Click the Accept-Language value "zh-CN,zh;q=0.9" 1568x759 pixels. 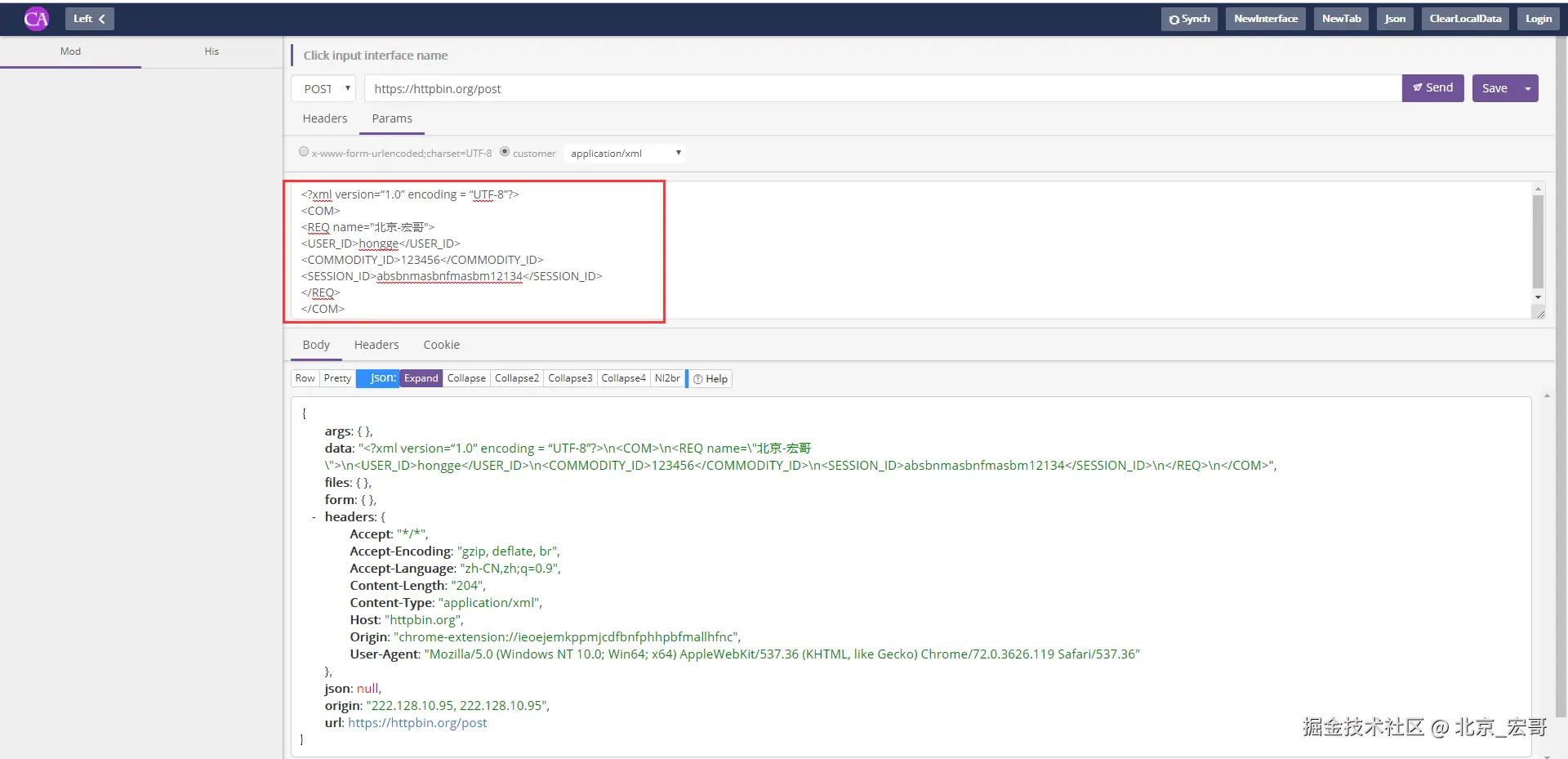[x=509, y=569]
